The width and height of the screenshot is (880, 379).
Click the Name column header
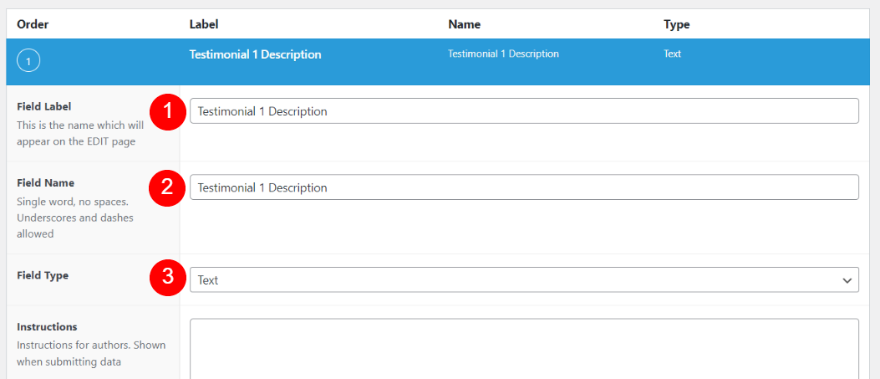(464, 25)
